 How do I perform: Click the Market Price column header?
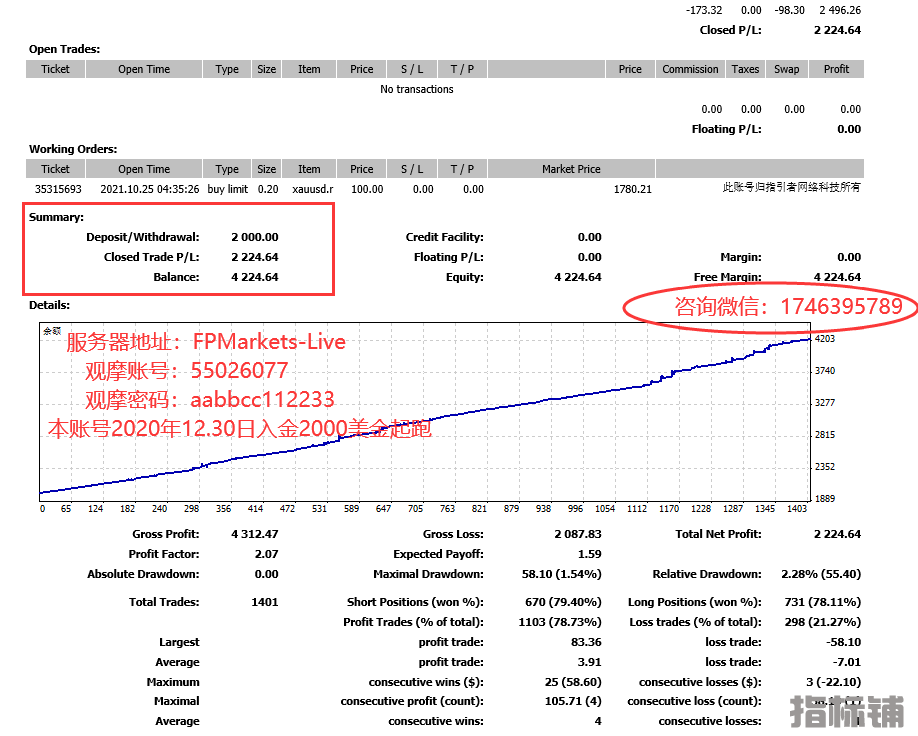[x=571, y=169]
